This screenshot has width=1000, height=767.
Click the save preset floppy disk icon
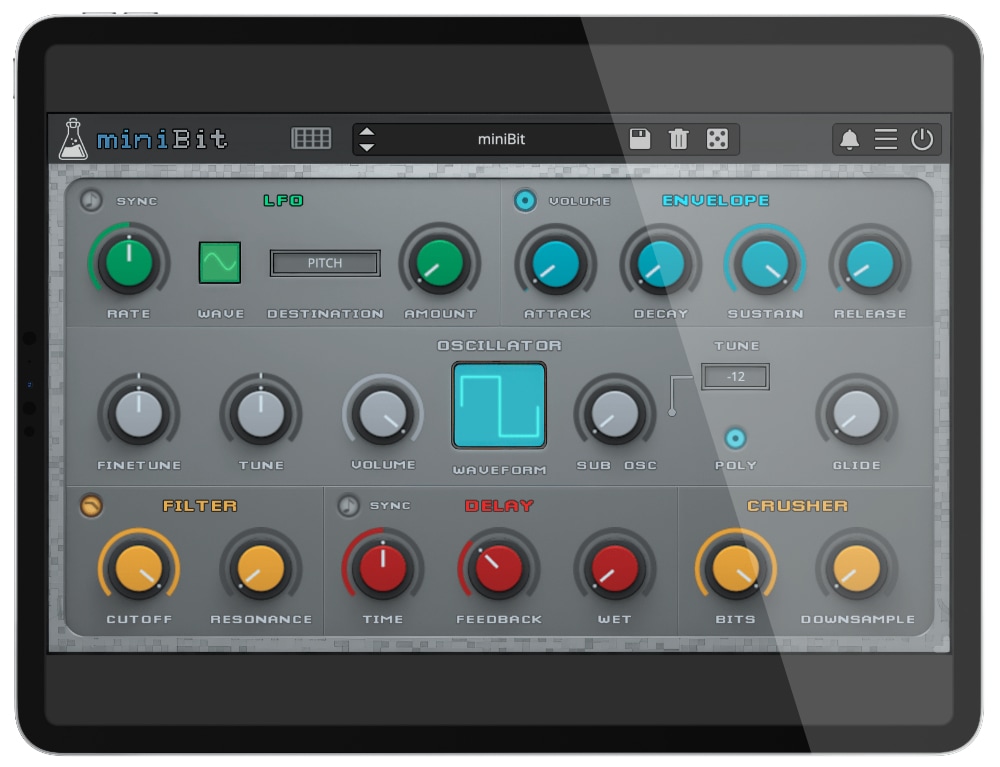coord(640,139)
